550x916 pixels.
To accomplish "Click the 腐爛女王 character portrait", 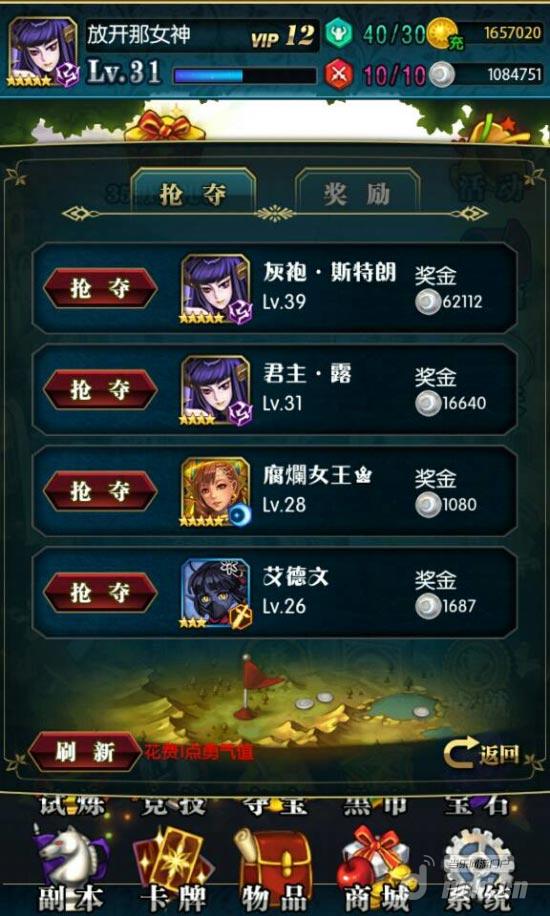I will (x=215, y=492).
